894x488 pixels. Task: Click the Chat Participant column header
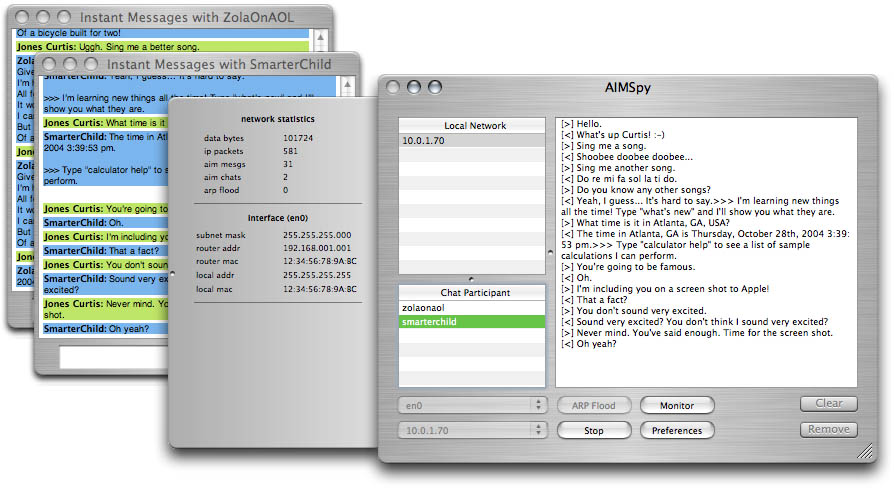coord(472,292)
